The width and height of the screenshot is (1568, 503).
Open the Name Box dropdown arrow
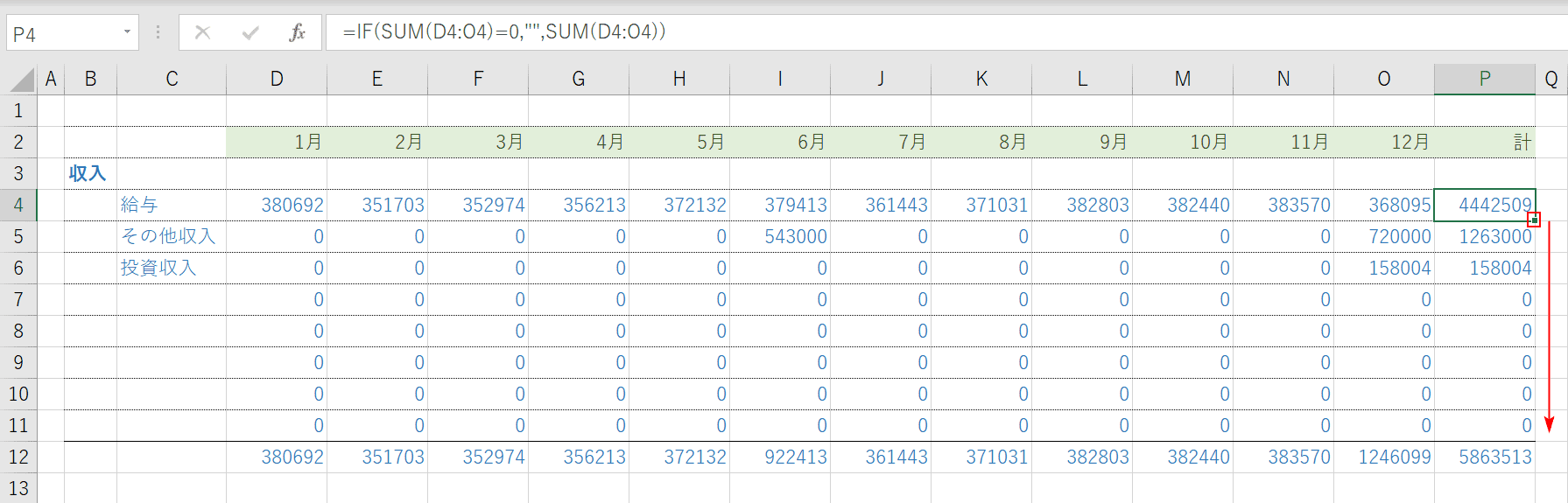[x=127, y=32]
